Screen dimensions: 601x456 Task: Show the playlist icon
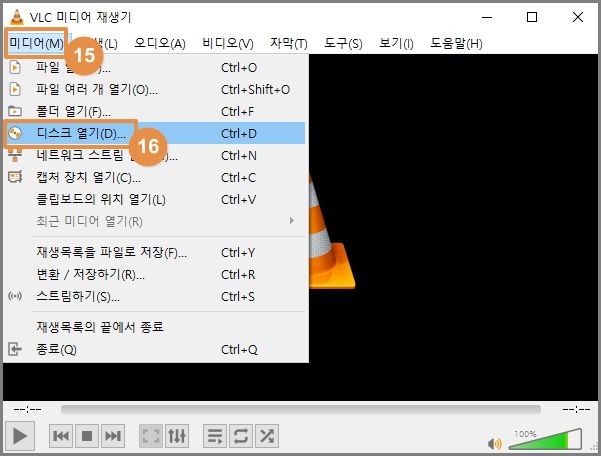215,436
